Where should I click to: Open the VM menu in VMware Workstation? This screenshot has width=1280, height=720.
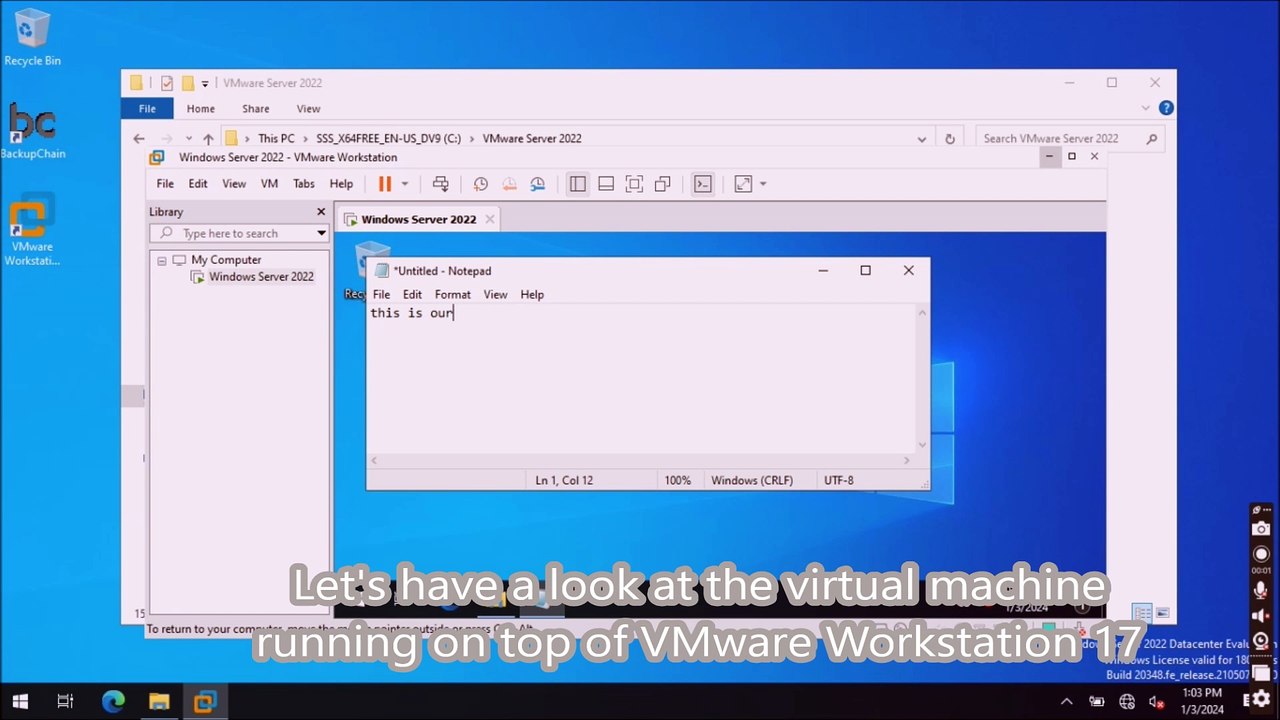tap(269, 184)
